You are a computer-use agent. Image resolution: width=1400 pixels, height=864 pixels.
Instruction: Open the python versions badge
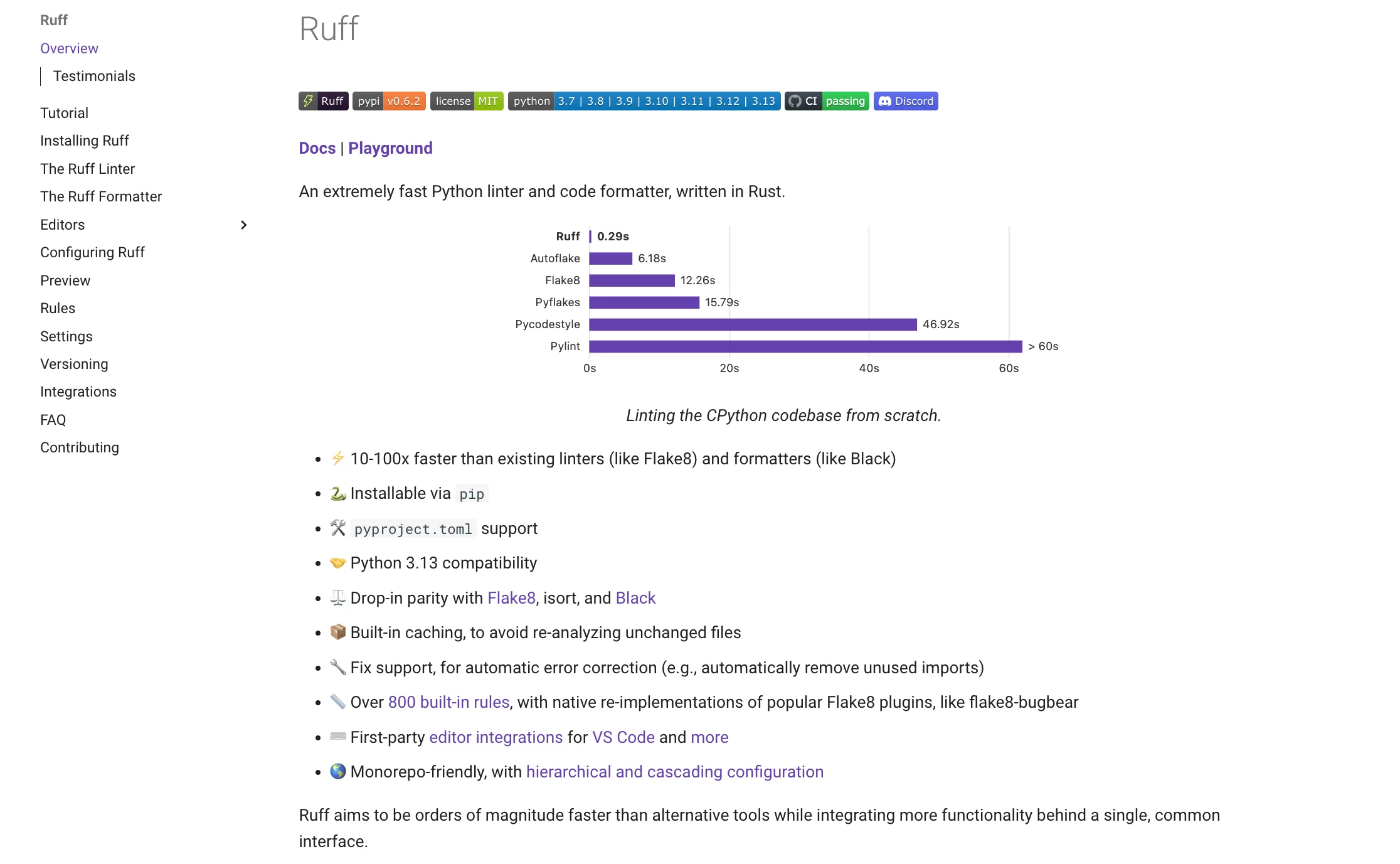(644, 101)
